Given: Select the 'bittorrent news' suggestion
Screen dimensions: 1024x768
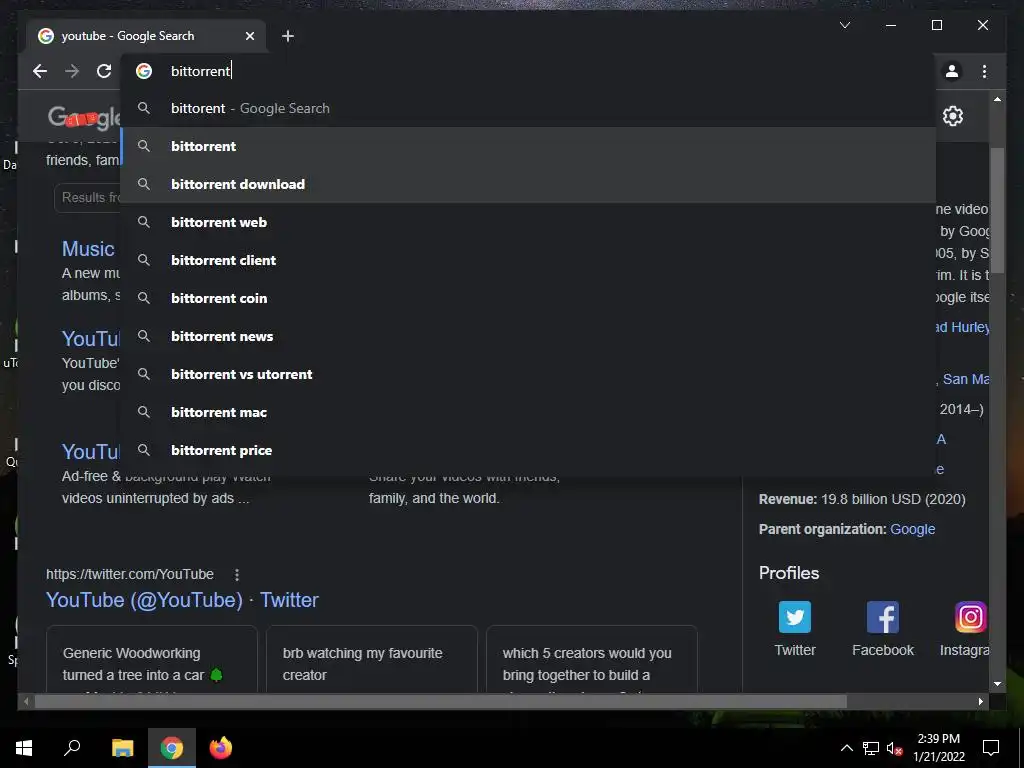Looking at the screenshot, I should coord(528,336).
